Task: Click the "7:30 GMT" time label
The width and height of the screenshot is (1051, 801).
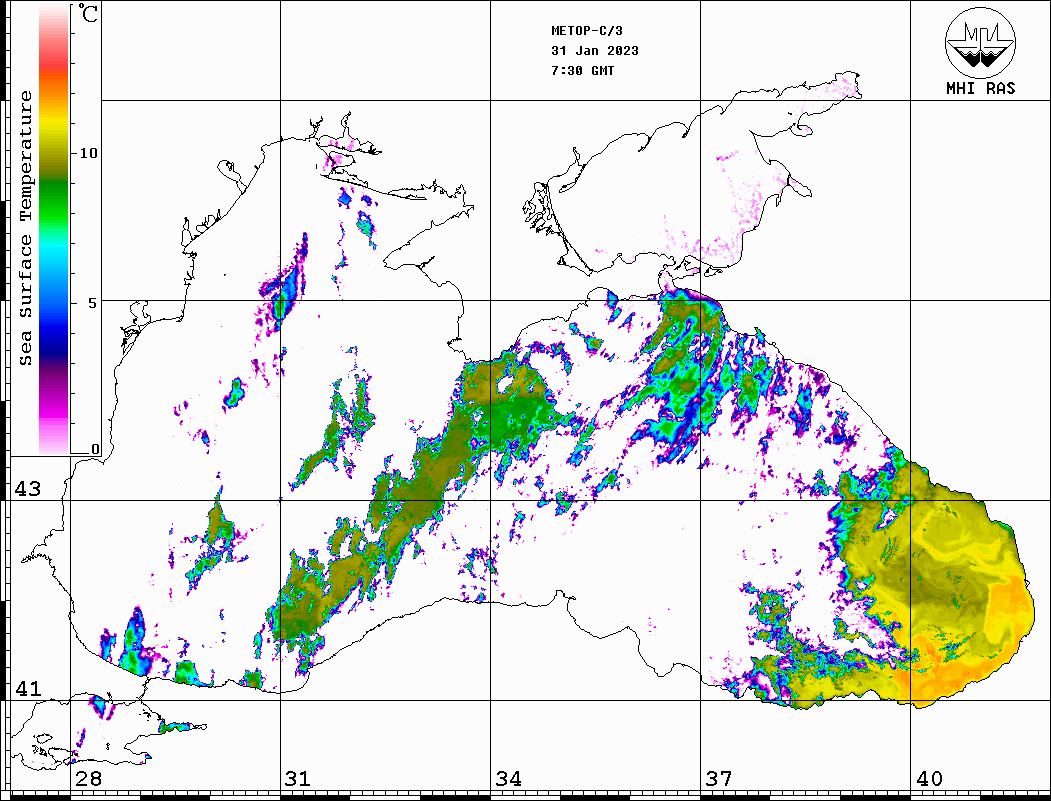Action: tap(582, 70)
